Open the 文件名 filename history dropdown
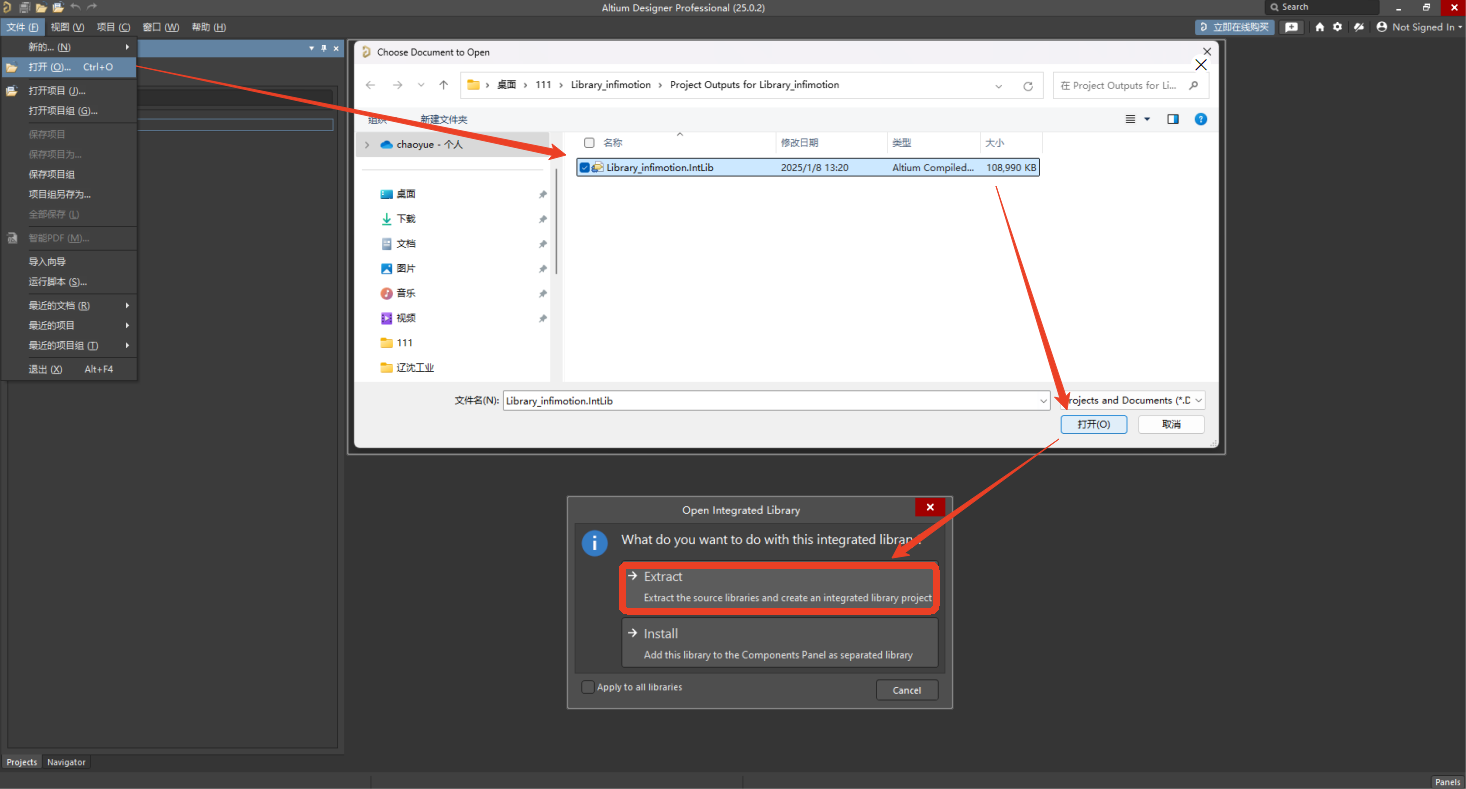 point(1043,401)
